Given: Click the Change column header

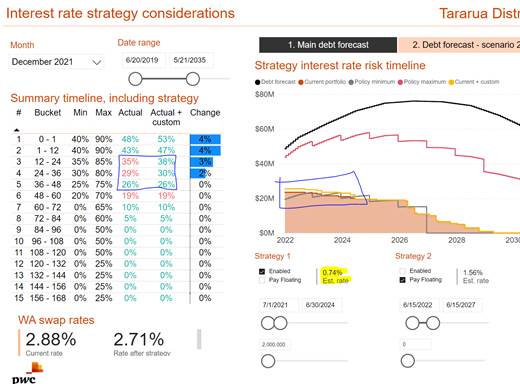Looking at the screenshot, I should [x=205, y=113].
